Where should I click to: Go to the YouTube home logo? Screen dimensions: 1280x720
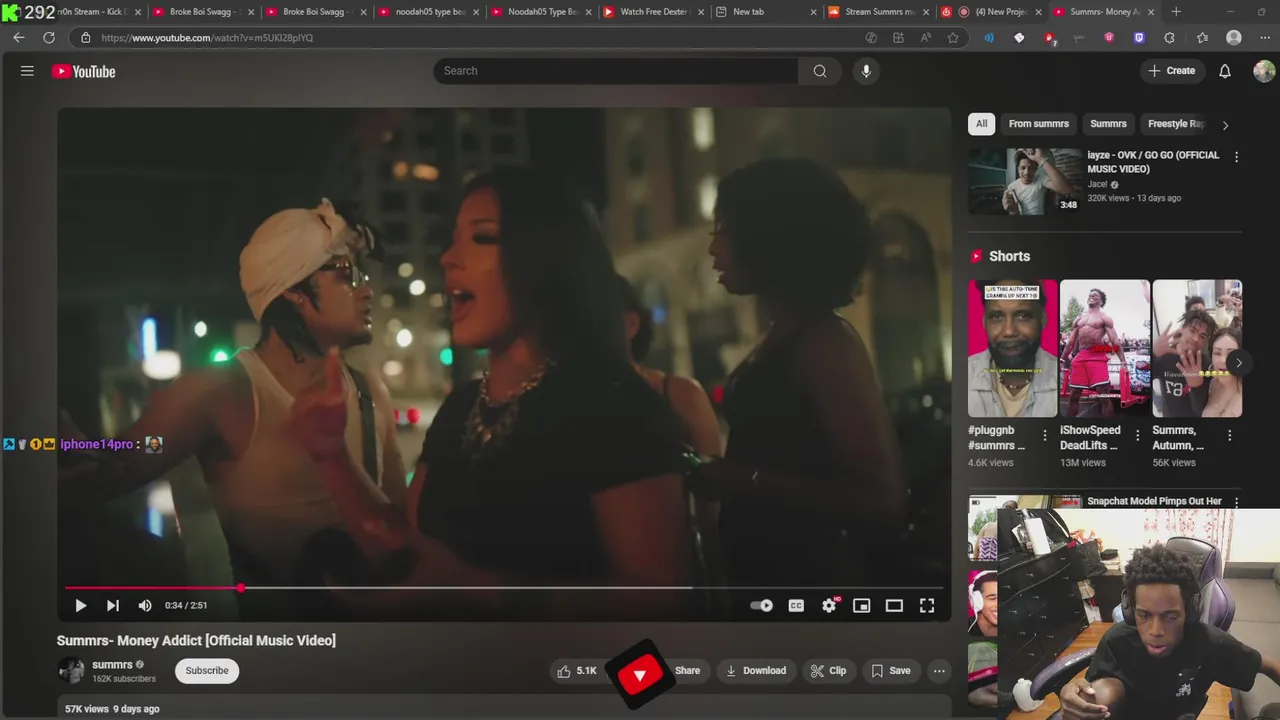[84, 71]
